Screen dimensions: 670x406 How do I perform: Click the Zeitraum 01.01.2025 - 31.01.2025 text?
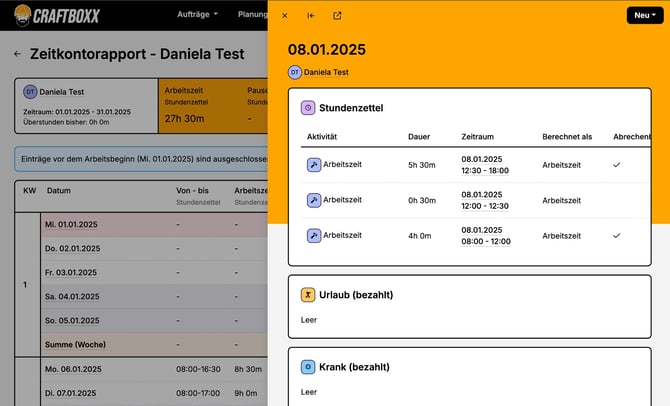click(77, 112)
